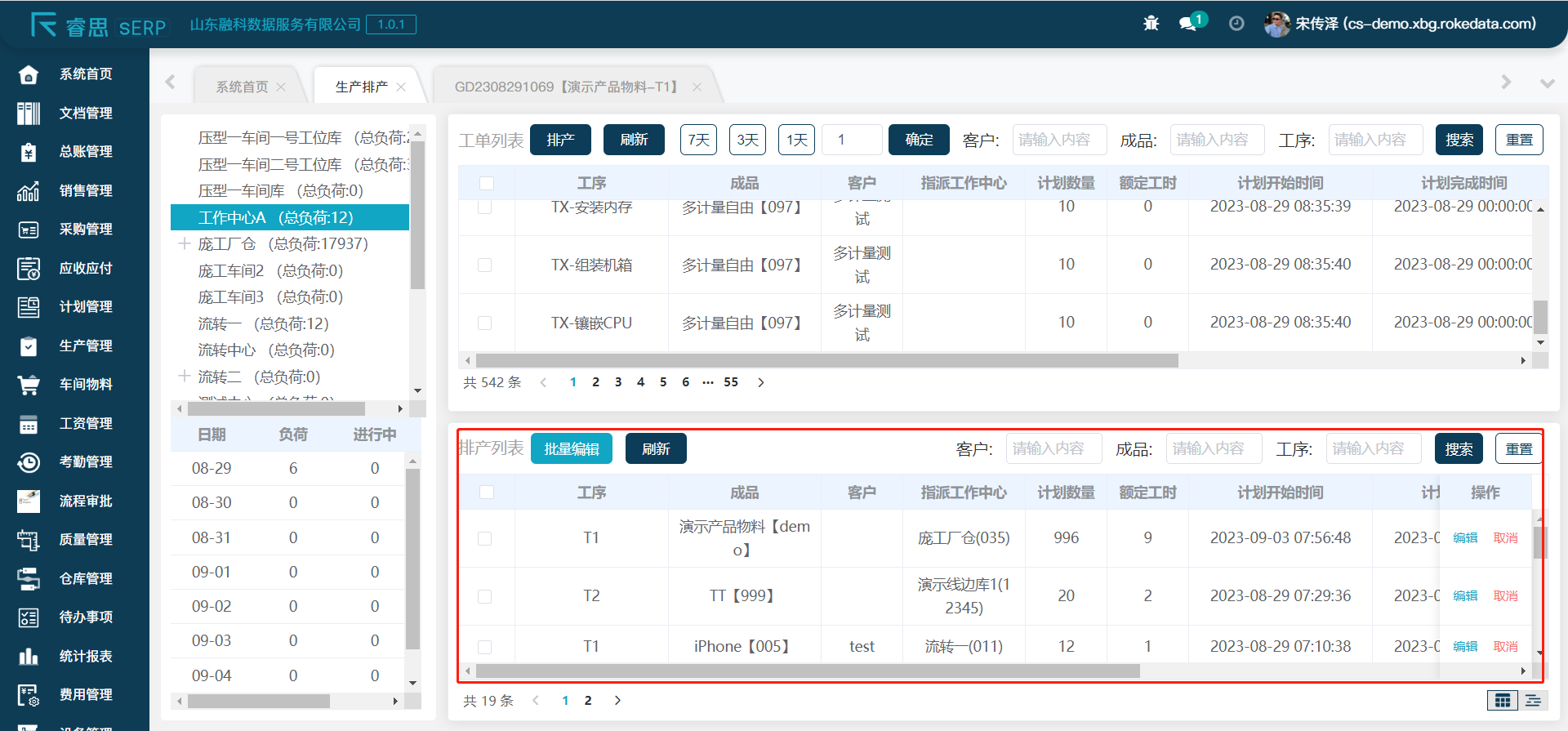This screenshot has width=1568, height=731.
Task: Expand the 流转二 tree node
Action: pos(185,377)
